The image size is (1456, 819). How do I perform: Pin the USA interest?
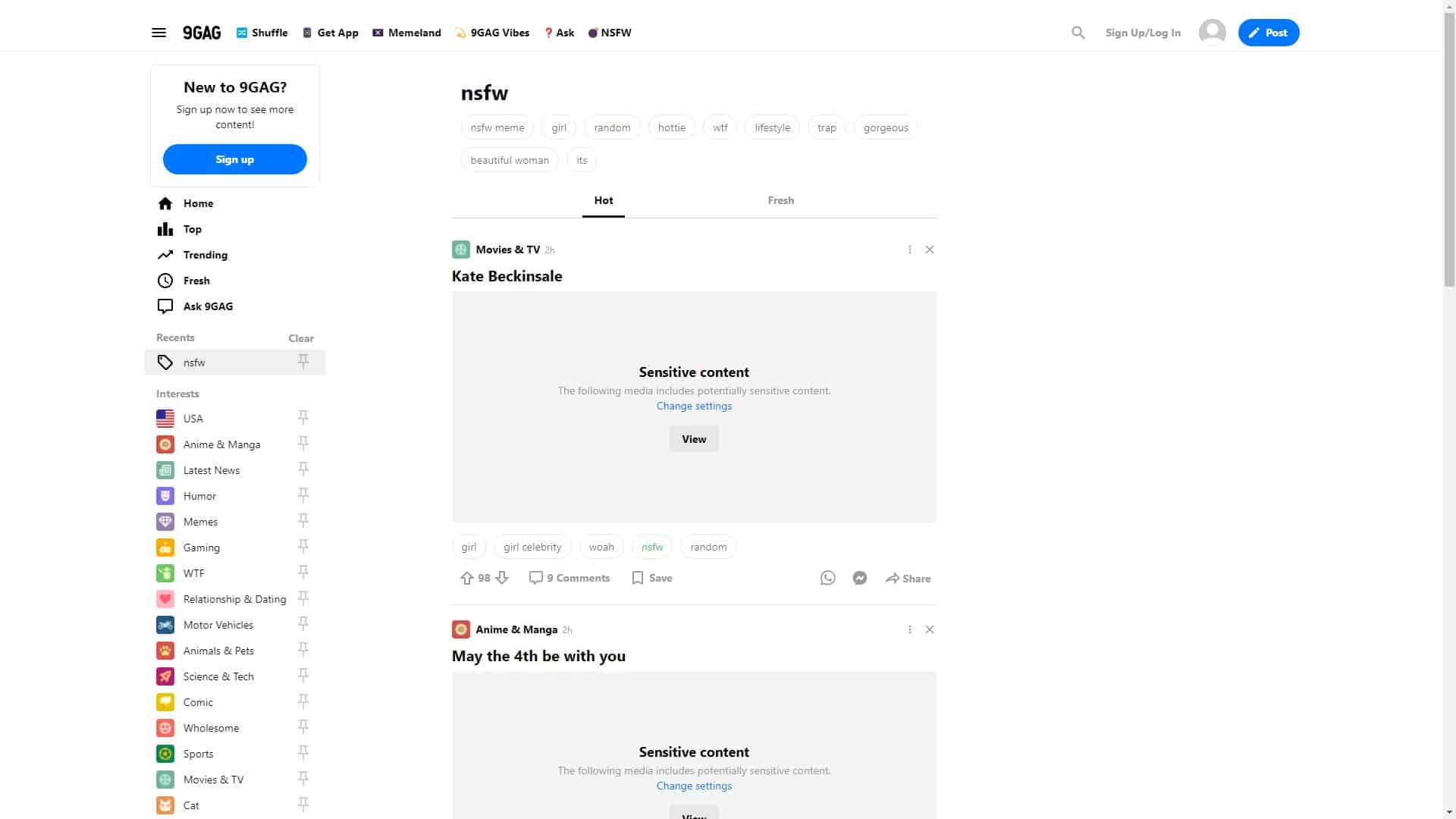[x=303, y=418]
